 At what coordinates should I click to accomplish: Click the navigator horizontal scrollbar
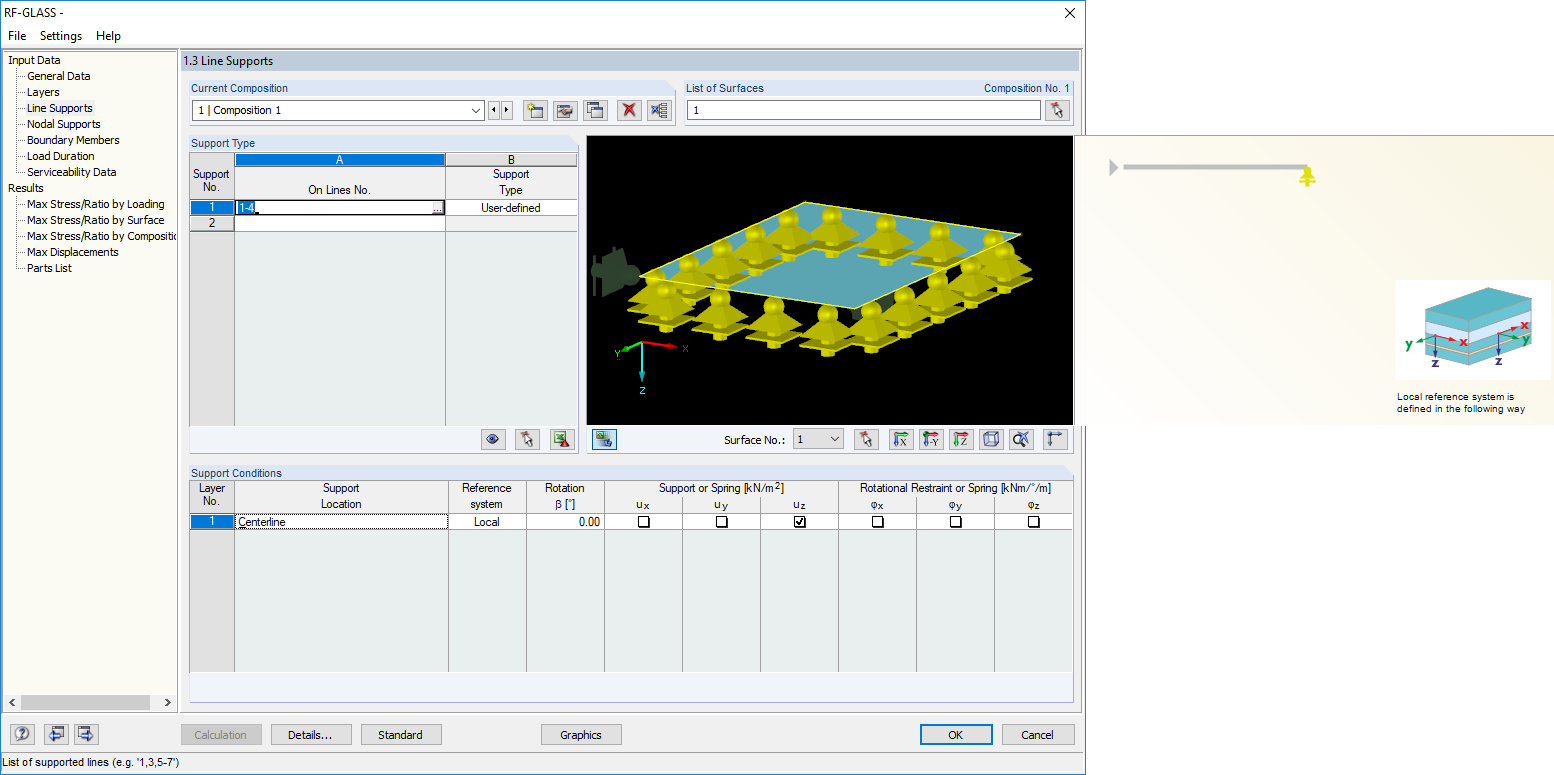tap(85, 703)
